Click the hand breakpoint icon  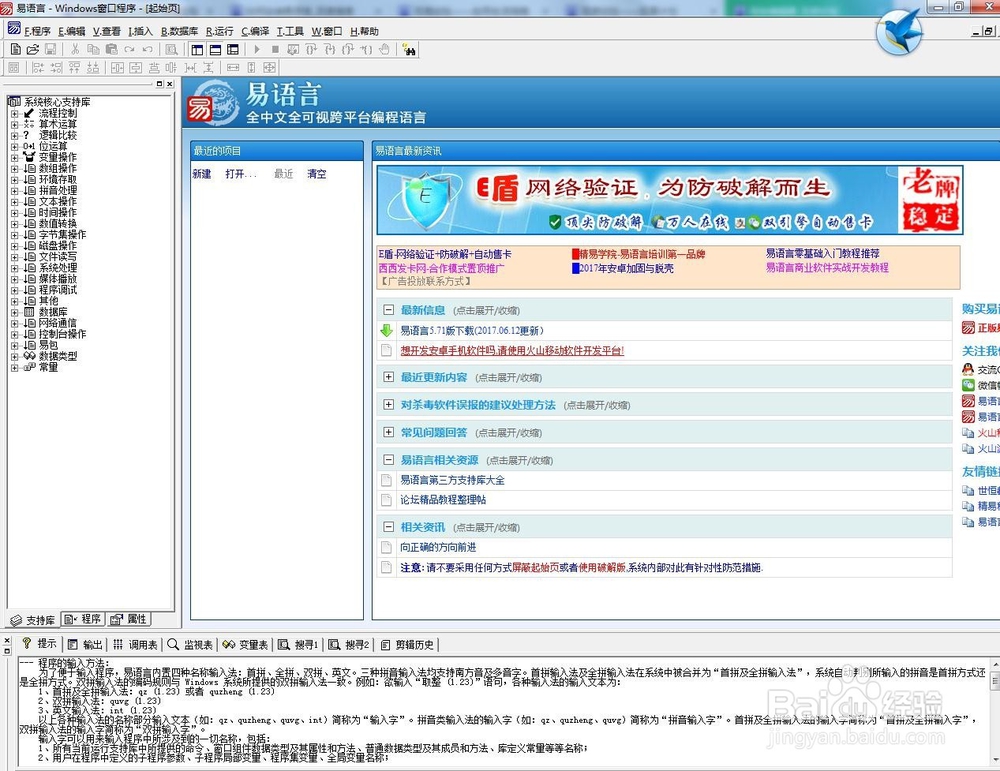(384, 49)
